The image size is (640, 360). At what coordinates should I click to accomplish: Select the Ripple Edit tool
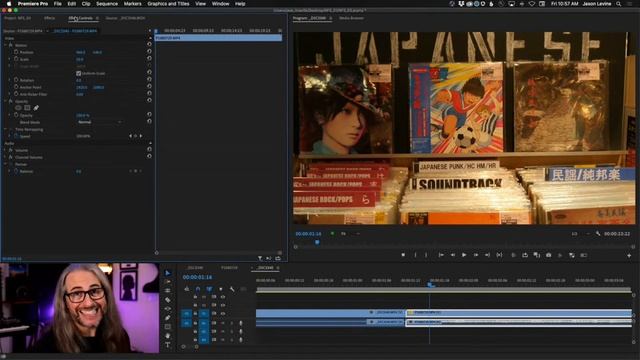[168, 291]
